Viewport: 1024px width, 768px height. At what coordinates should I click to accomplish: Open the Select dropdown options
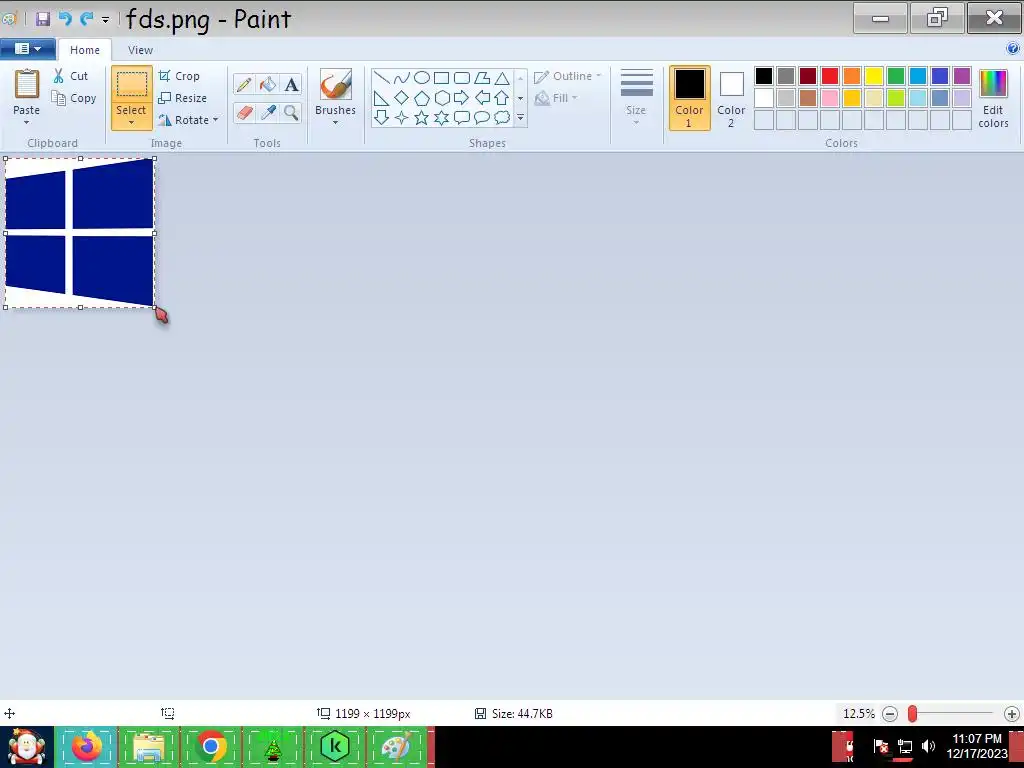[x=131, y=122]
